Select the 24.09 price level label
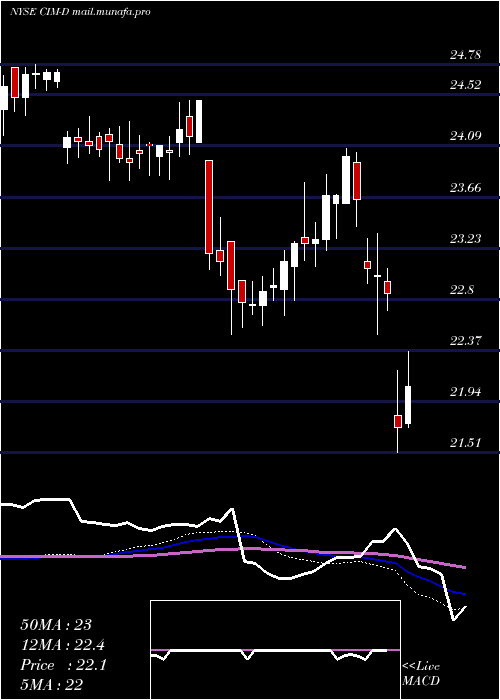The image size is (500, 700). click(466, 135)
